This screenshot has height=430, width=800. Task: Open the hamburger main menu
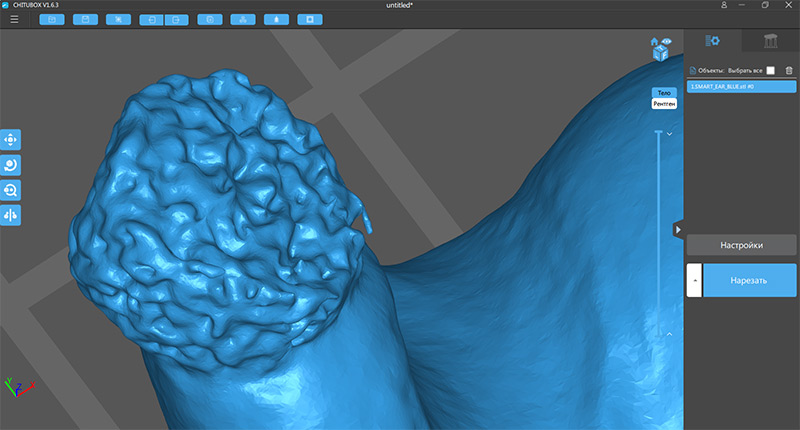coord(13,19)
